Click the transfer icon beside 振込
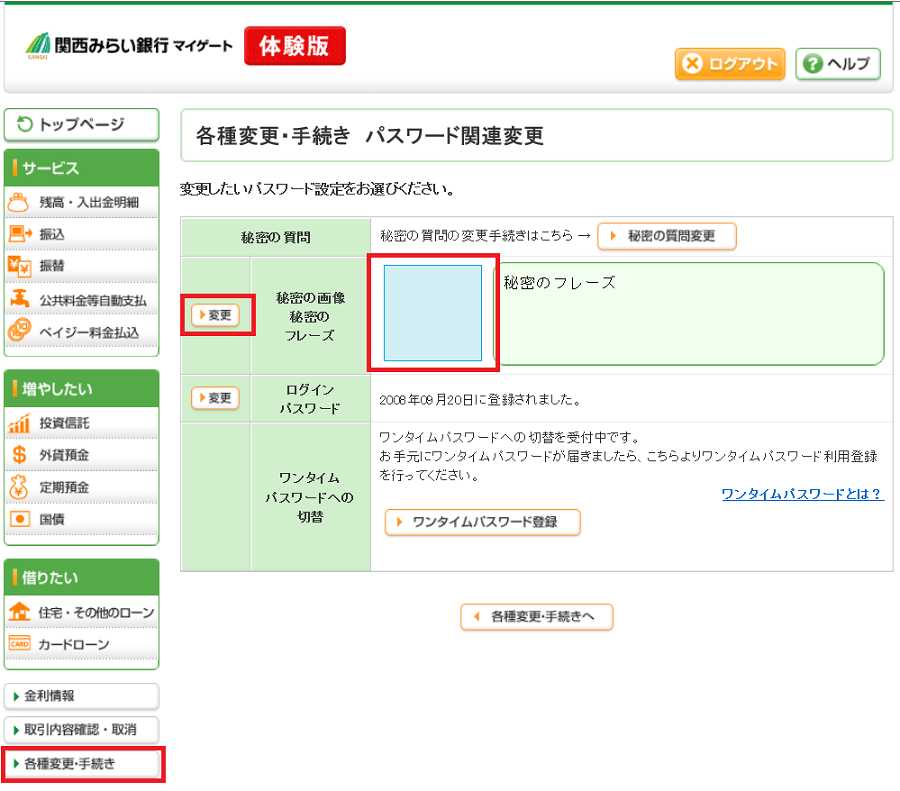 20,234
